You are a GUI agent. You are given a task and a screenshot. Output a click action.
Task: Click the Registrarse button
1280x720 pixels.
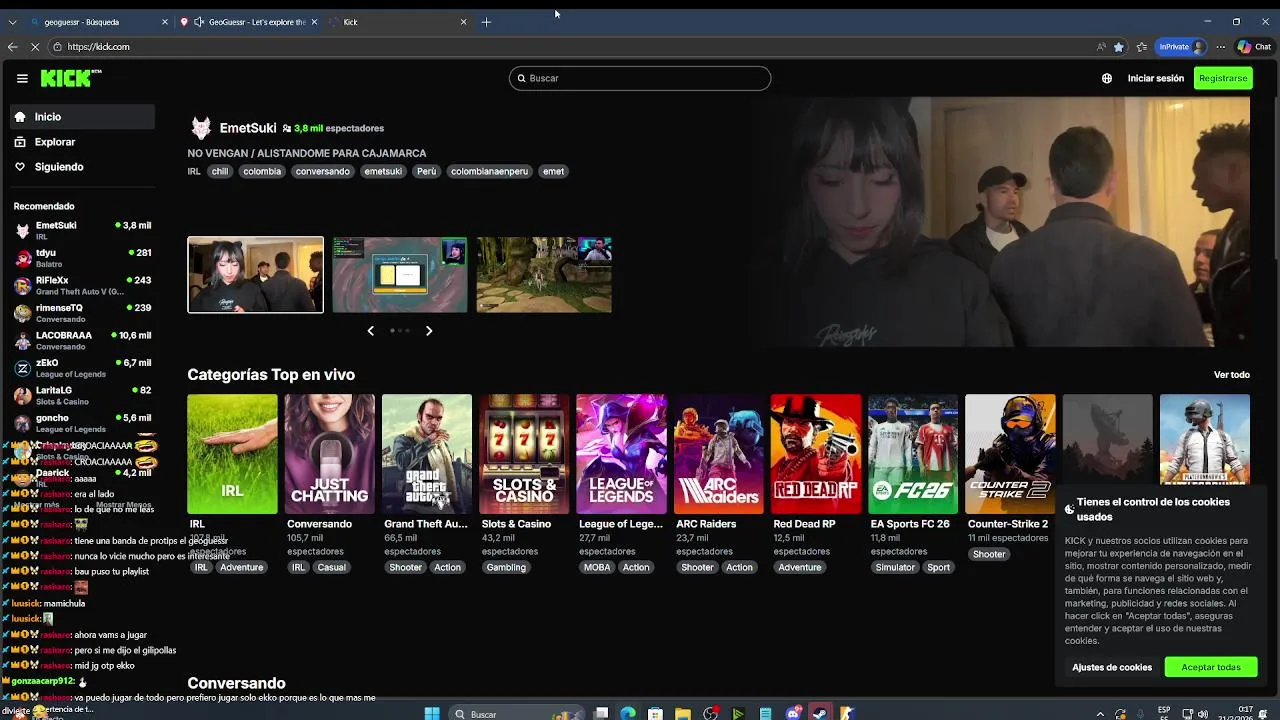point(1223,78)
